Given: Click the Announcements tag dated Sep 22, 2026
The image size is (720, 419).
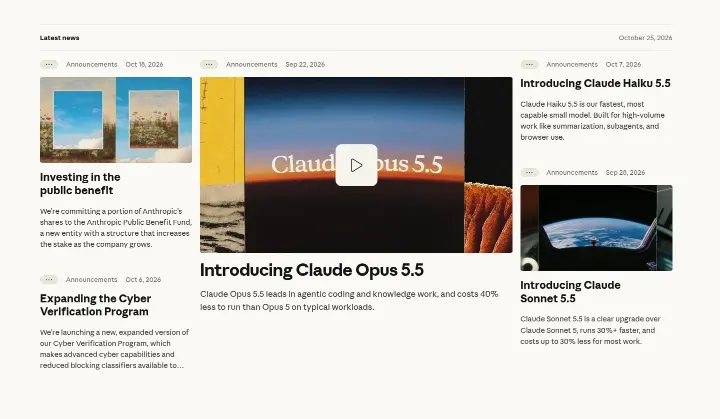Looking at the screenshot, I should pyautogui.click(x=252, y=64).
